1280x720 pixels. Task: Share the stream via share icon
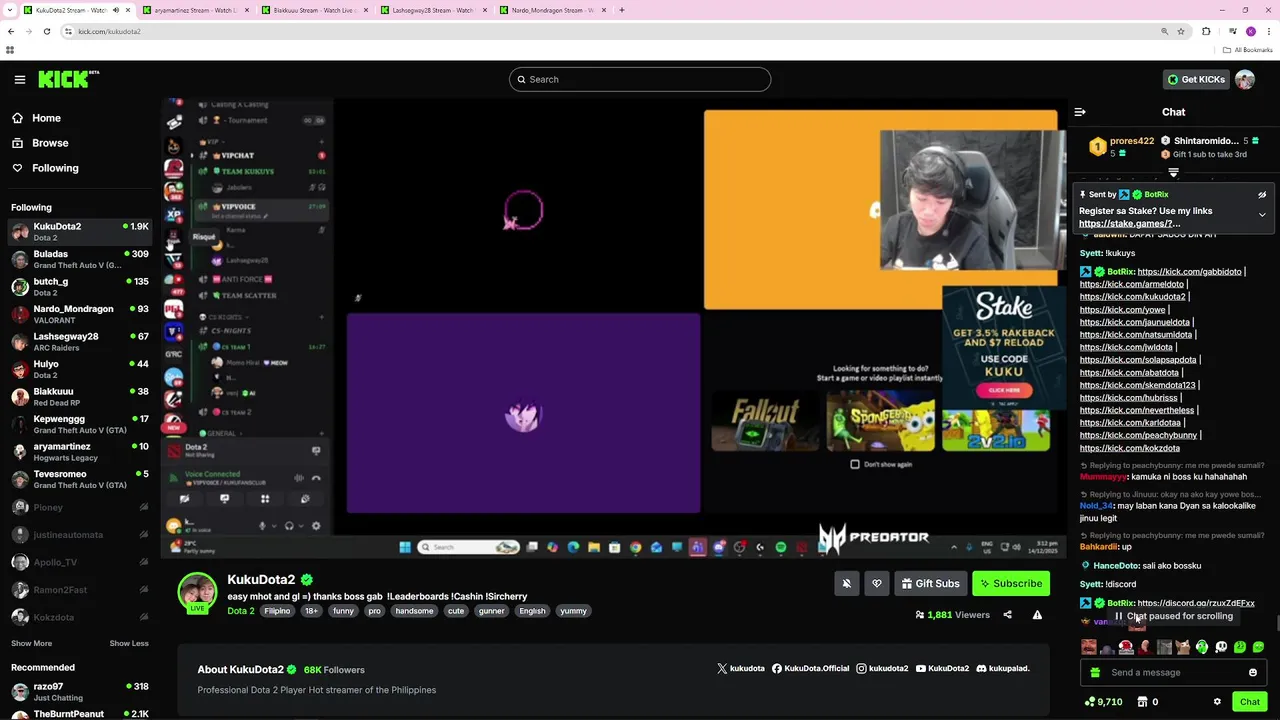[x=1007, y=615]
